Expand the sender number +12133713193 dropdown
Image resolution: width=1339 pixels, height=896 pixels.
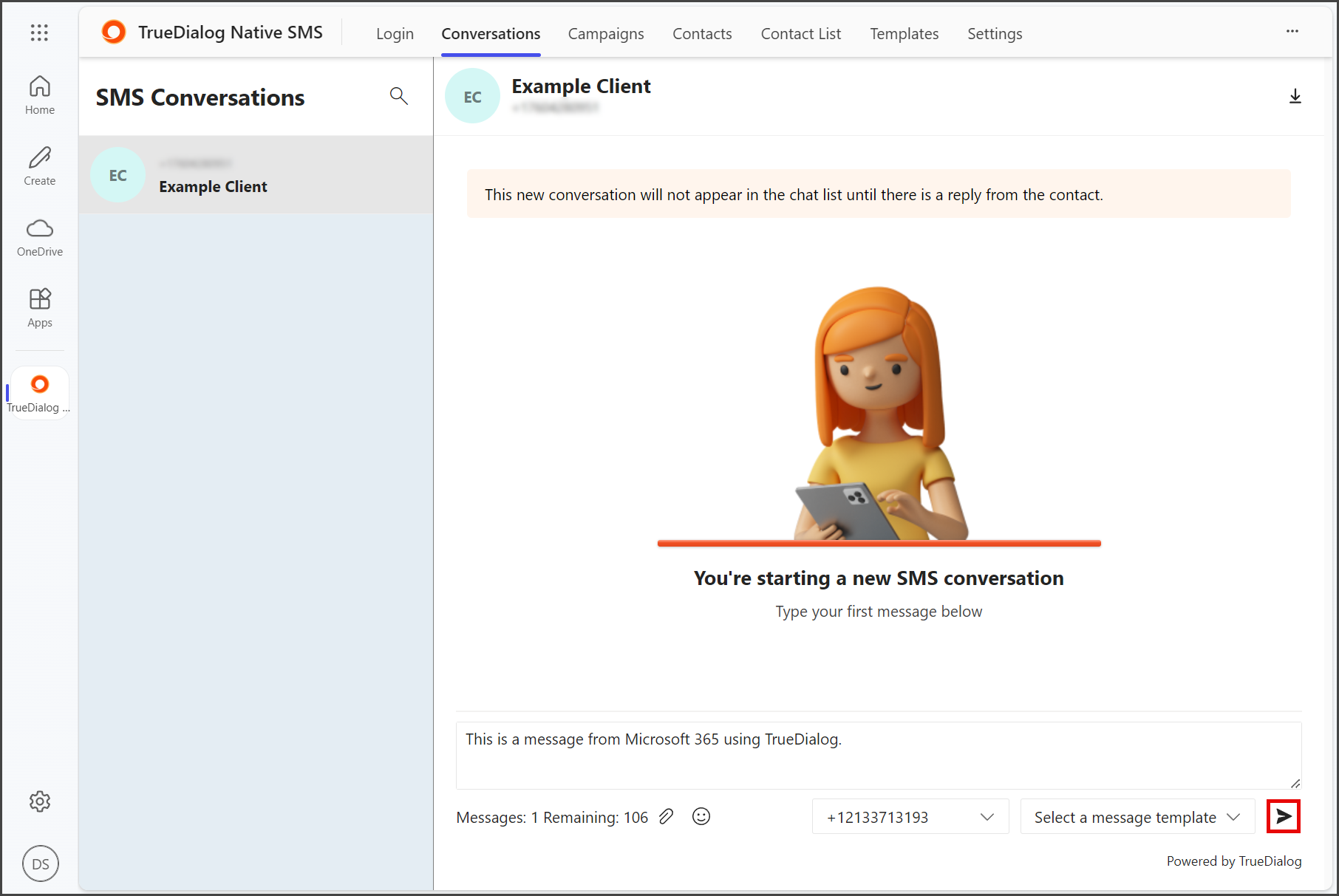coord(910,817)
